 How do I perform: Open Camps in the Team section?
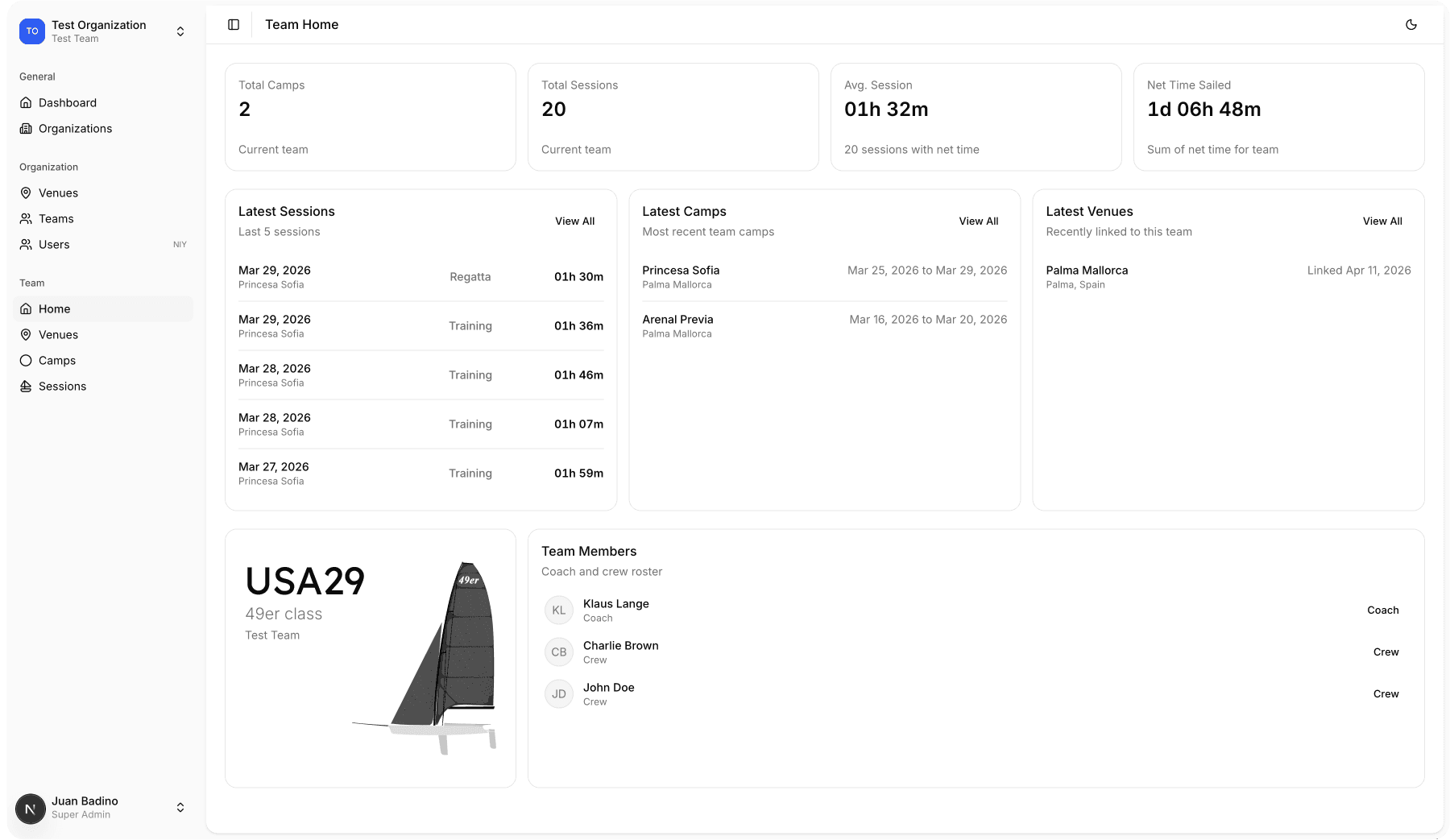[x=103, y=361]
